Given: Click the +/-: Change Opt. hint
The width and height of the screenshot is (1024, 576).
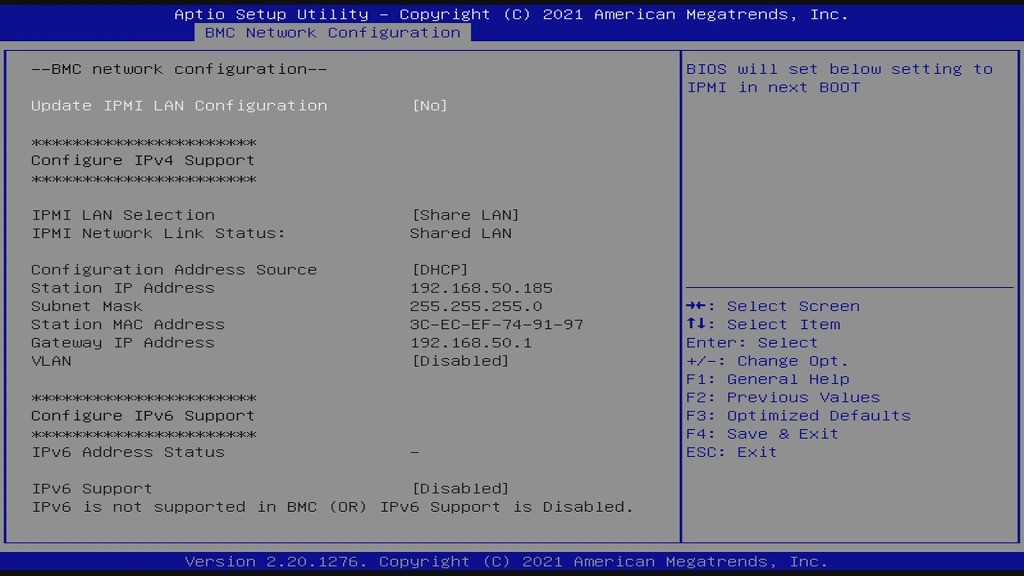Looking at the screenshot, I should tap(767, 361).
